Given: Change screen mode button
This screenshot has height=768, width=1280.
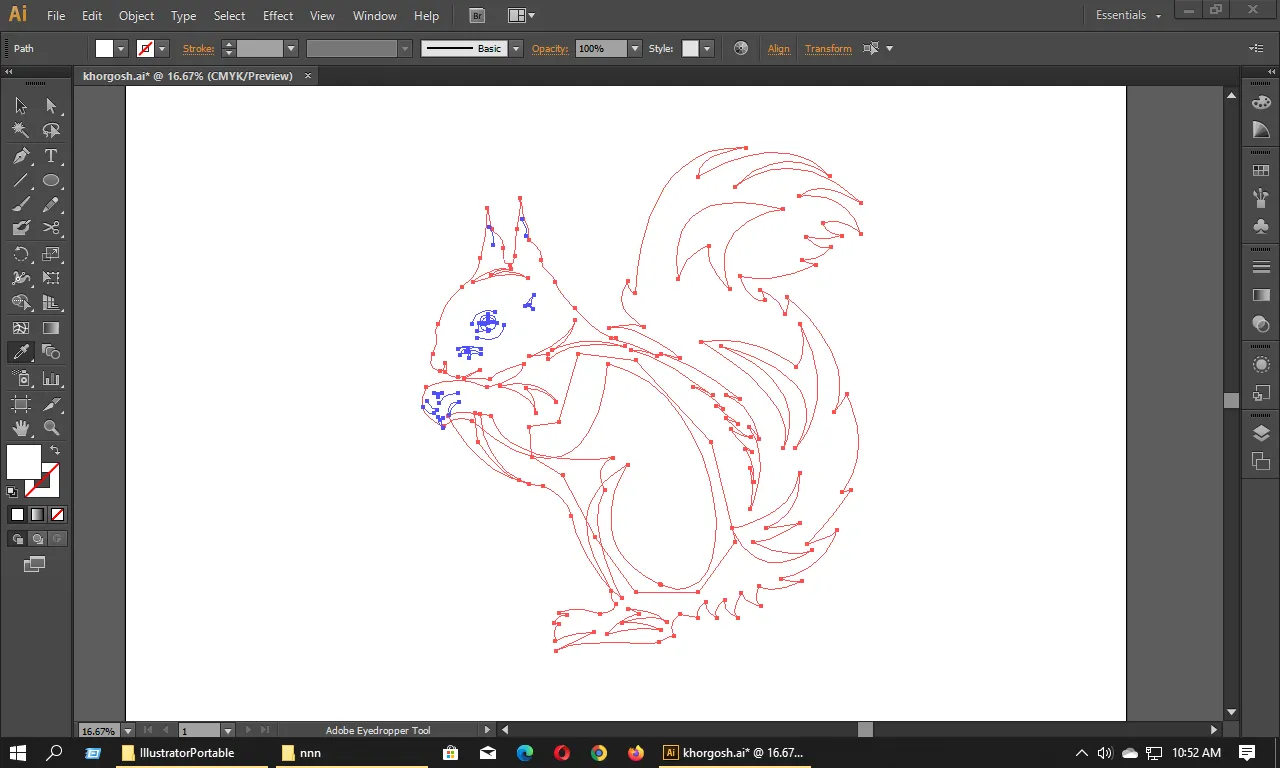Looking at the screenshot, I should [x=35, y=565].
